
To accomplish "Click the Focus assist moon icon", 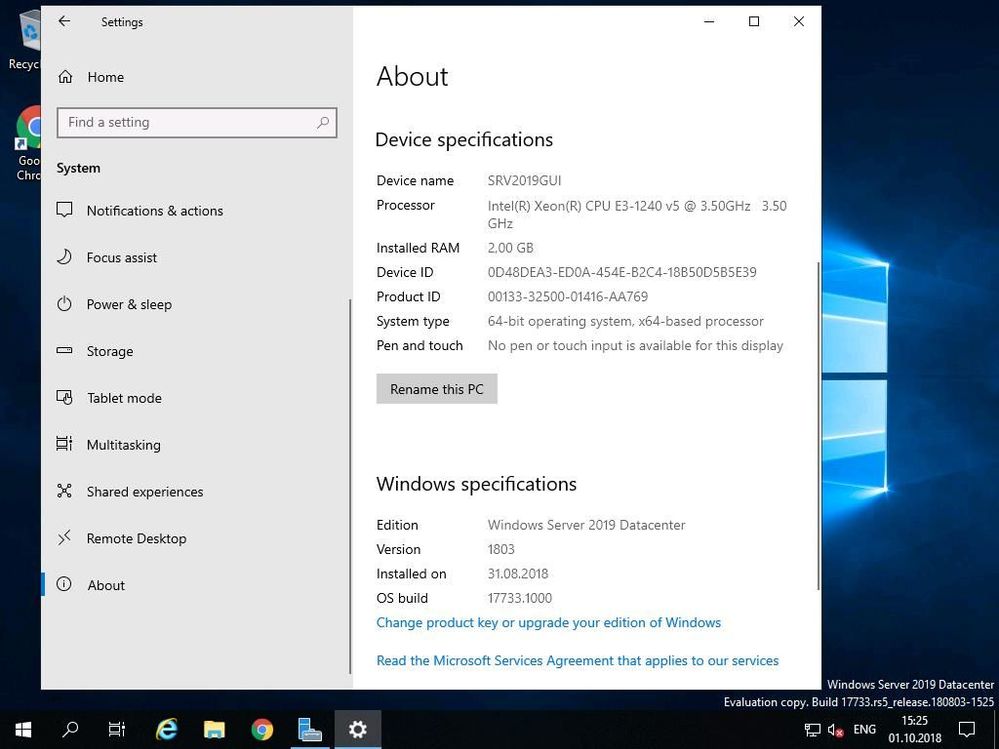I will (64, 257).
